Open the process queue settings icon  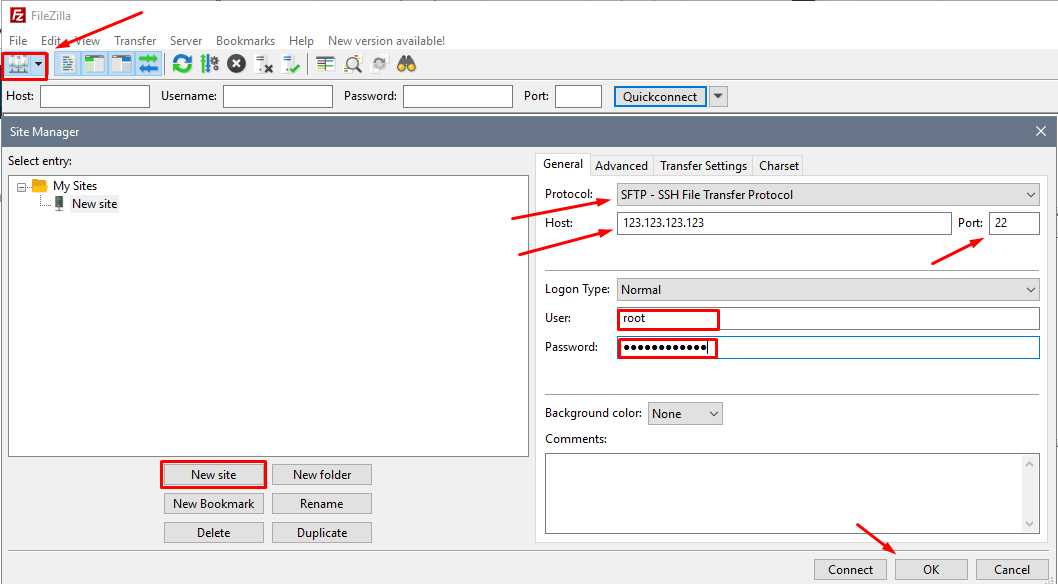[209, 65]
